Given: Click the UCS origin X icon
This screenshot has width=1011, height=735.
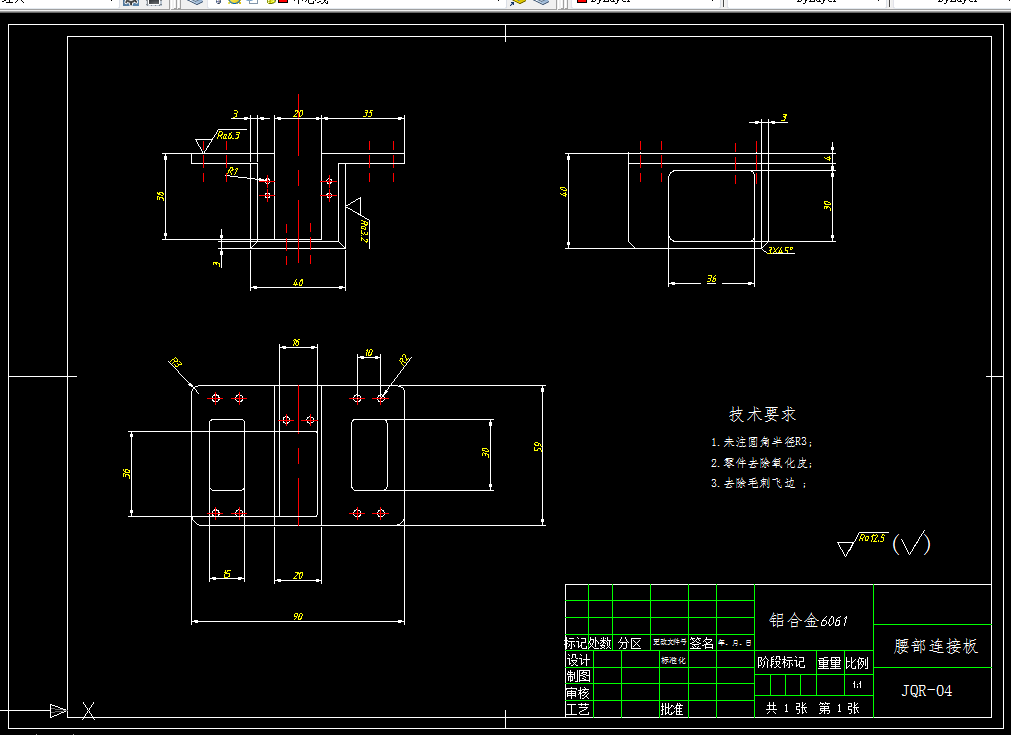Looking at the screenshot, I should 88,710.
